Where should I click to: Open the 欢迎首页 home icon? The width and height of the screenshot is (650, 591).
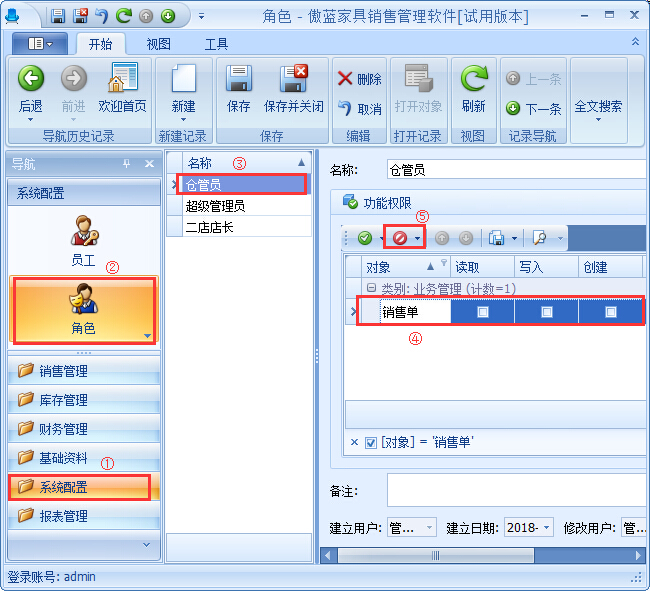(122, 78)
